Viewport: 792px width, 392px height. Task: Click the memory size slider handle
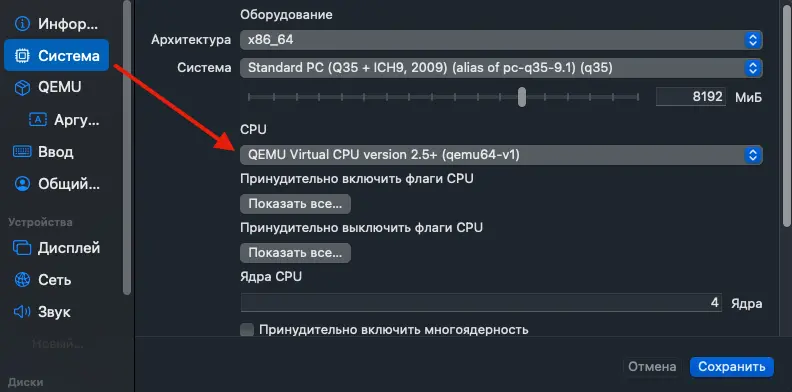point(522,96)
